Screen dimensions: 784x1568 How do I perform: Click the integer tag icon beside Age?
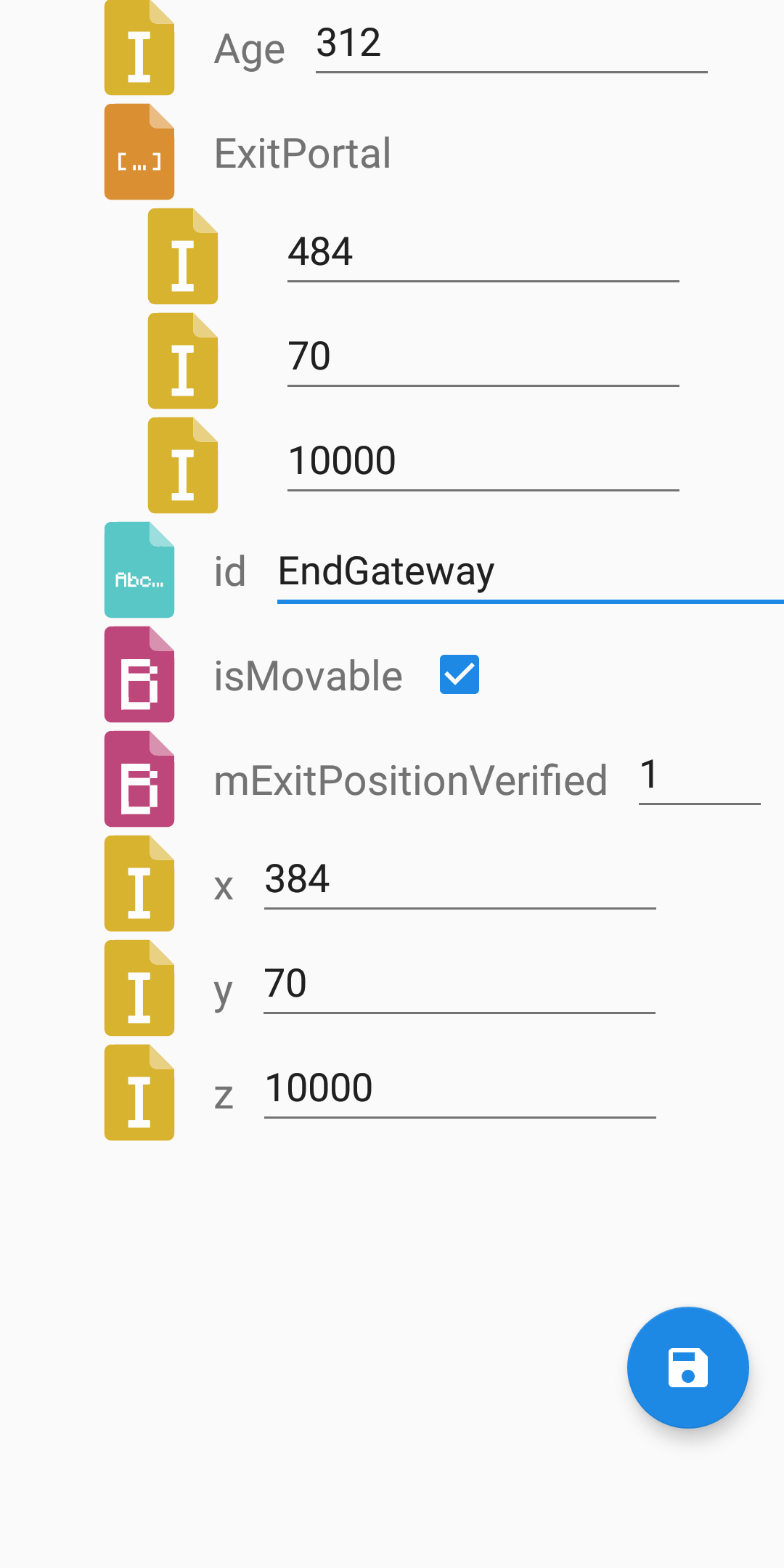pyautogui.click(x=139, y=49)
